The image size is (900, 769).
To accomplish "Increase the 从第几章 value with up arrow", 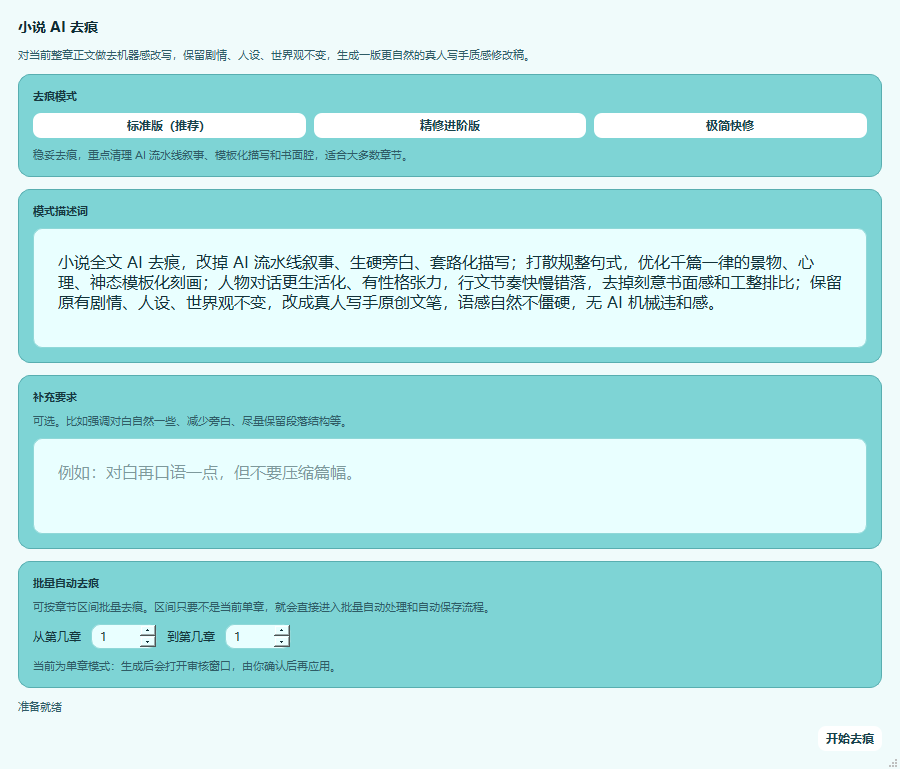I will [x=148, y=631].
